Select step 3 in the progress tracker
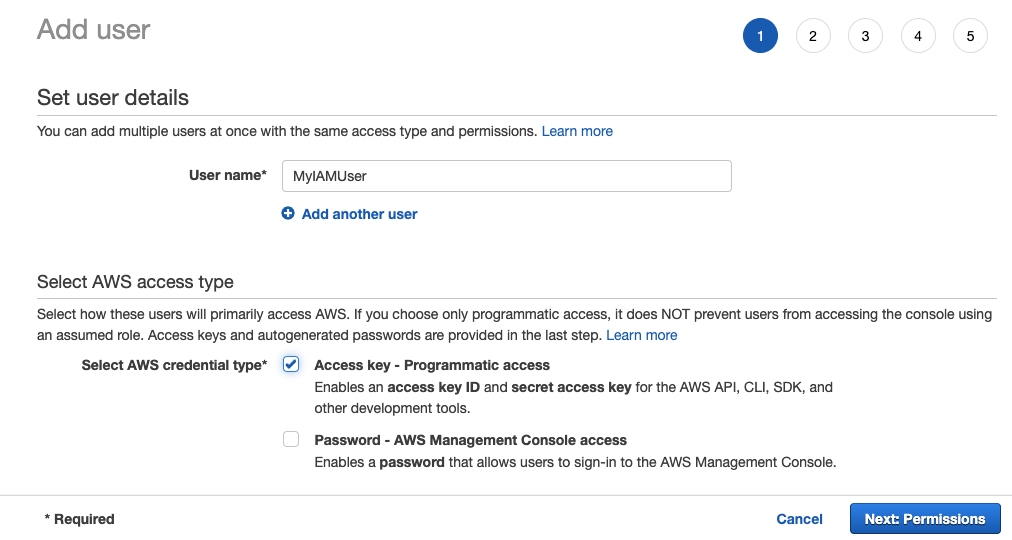This screenshot has height=540, width=1012. 865,36
